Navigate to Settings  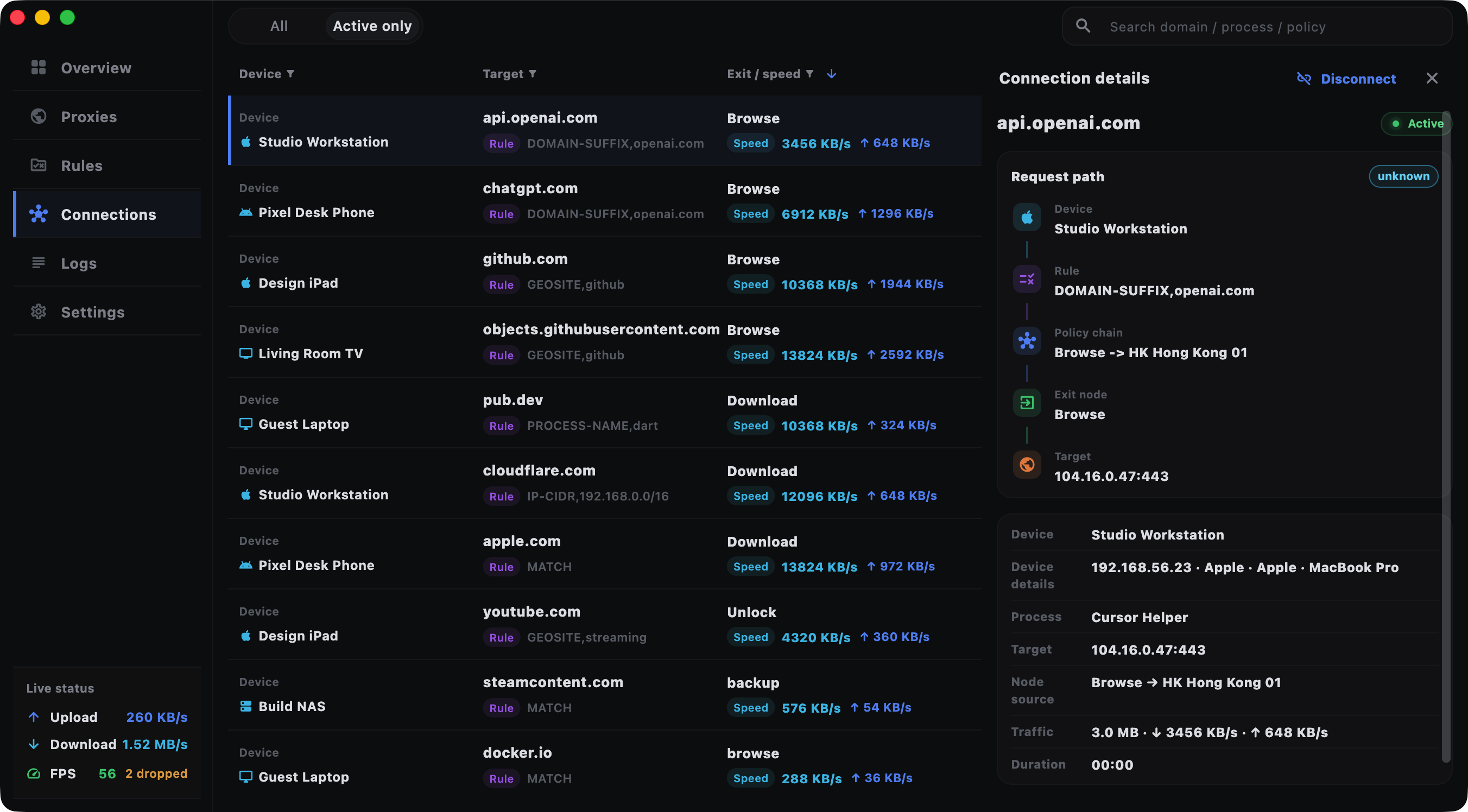tap(106, 312)
